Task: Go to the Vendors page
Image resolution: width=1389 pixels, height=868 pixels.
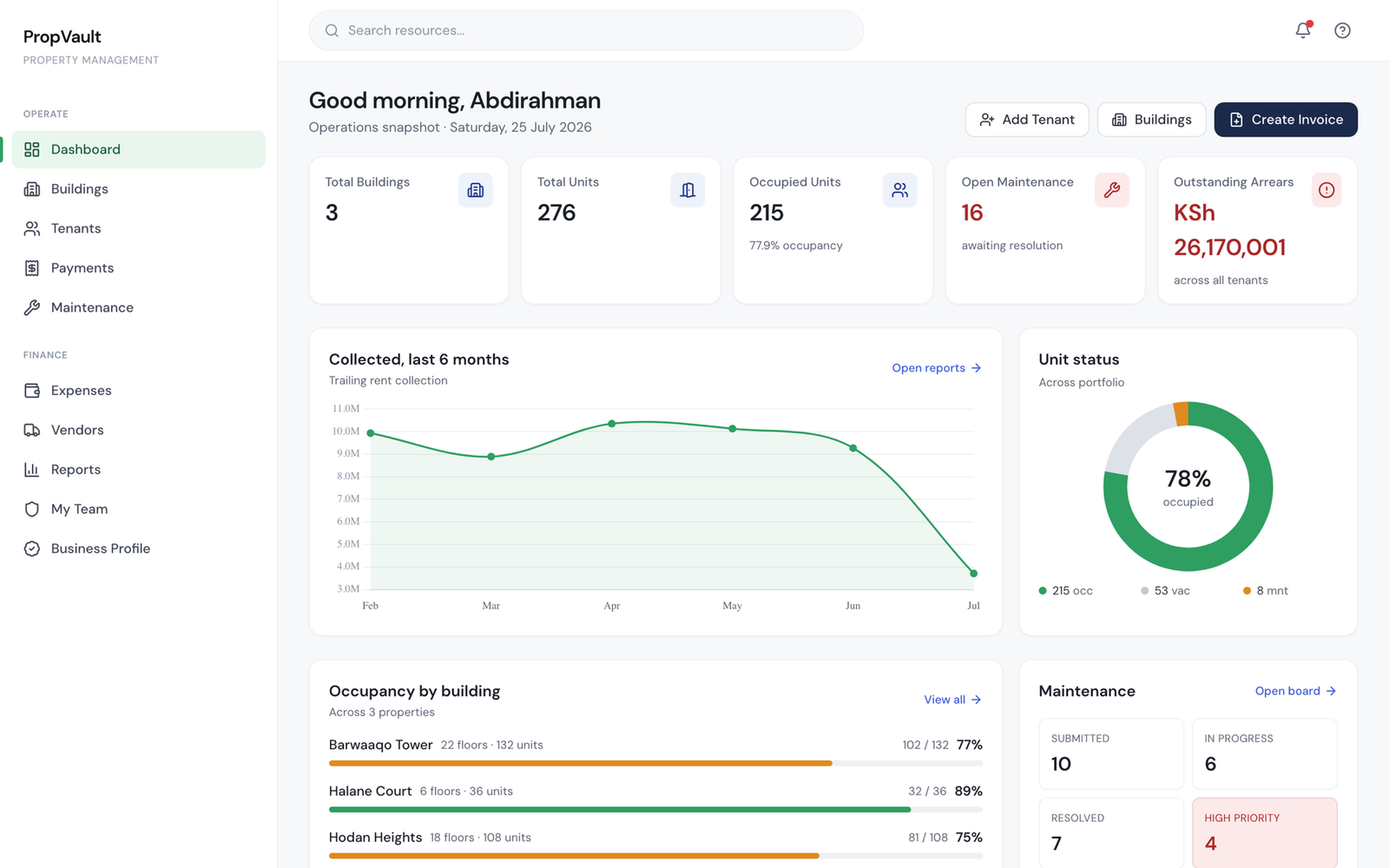Action: pos(139,430)
